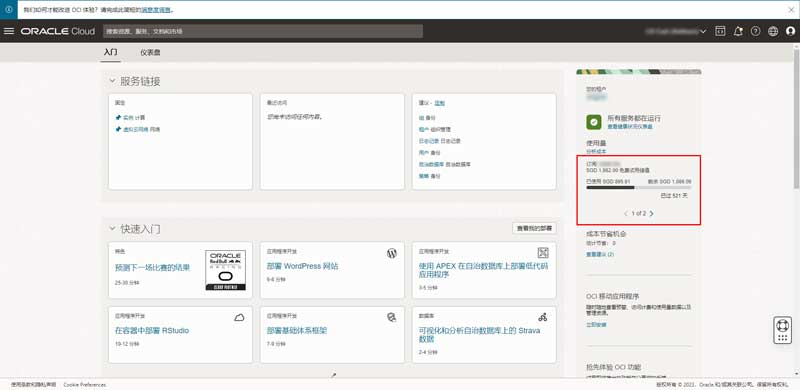
Task: Click the search field in the header
Action: (263, 31)
